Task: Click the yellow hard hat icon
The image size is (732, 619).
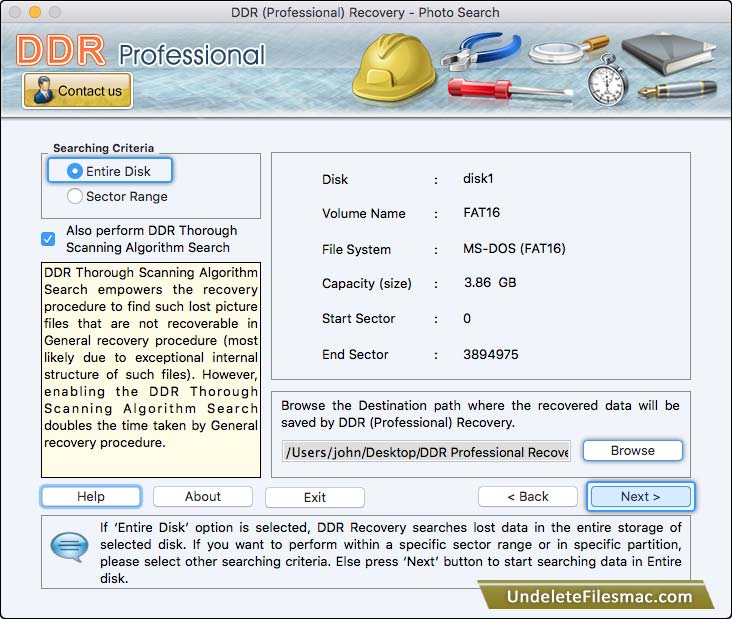Action: 393,68
